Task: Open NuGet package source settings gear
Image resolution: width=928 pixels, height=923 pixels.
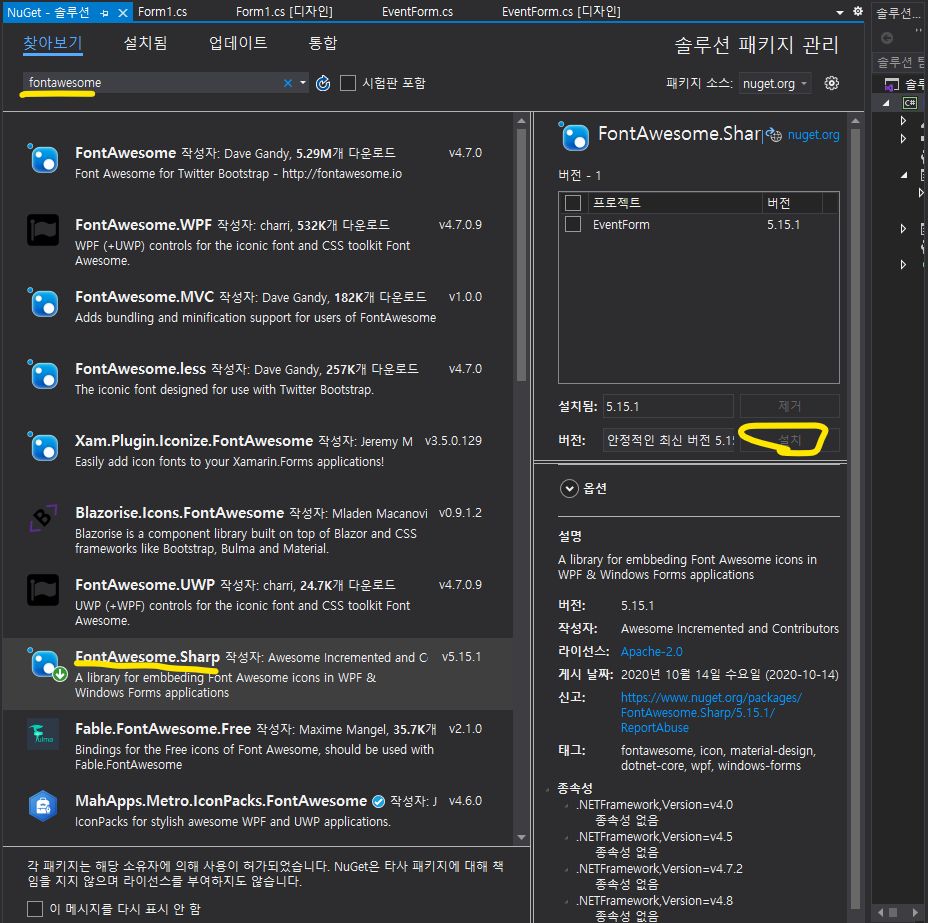Action: click(x=832, y=83)
